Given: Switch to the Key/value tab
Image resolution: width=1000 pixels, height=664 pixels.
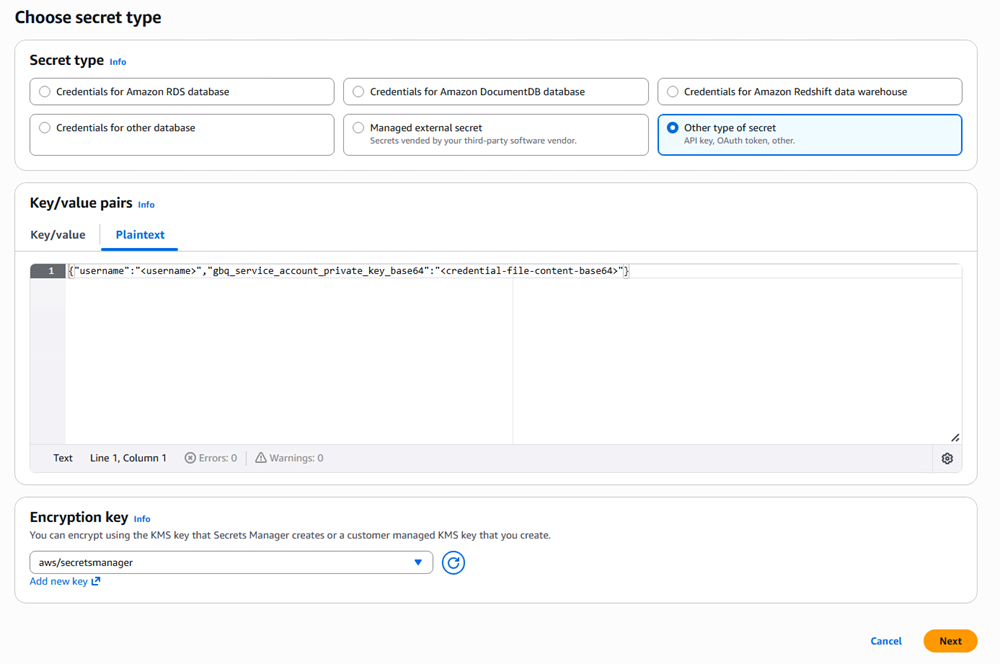Looking at the screenshot, I should [x=58, y=235].
